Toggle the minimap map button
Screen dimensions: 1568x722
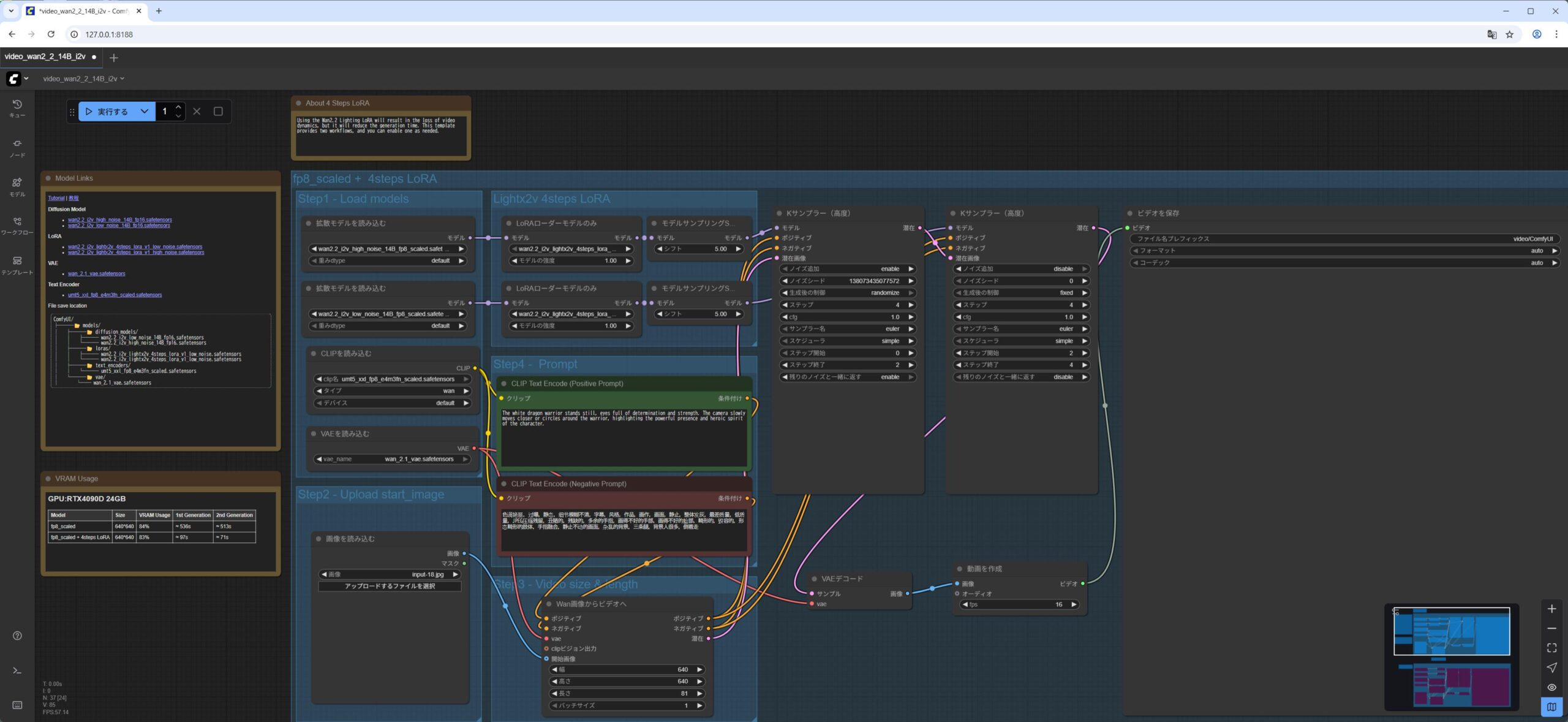1551,707
